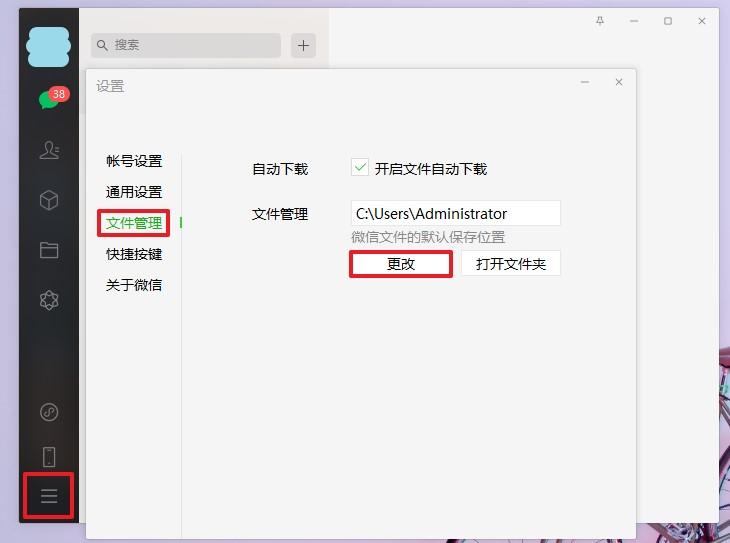Click the 微信文件的默认保存位置 hint text
Viewport: 730px width, 543px height.
pos(428,237)
